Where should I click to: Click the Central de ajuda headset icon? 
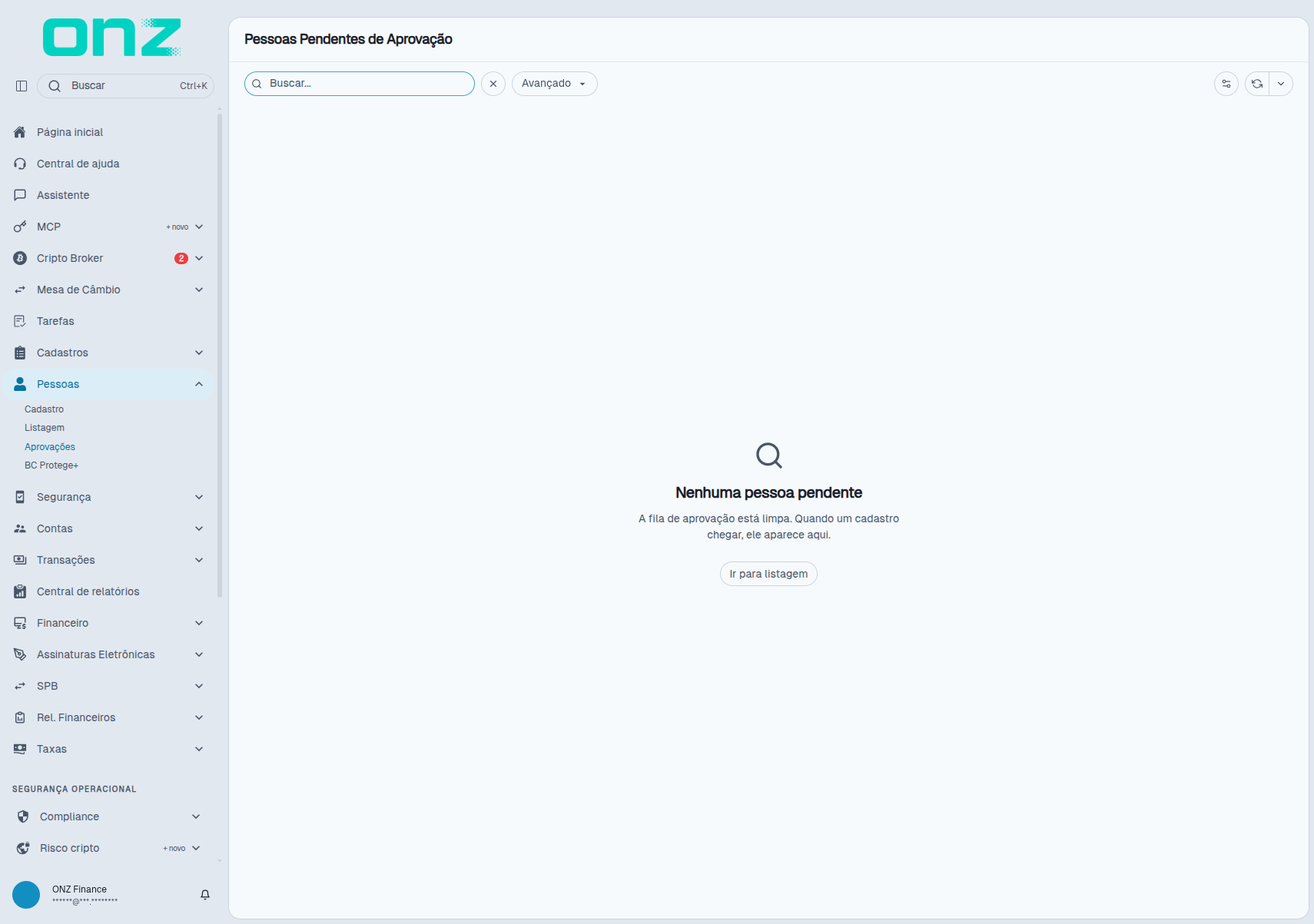click(20, 164)
